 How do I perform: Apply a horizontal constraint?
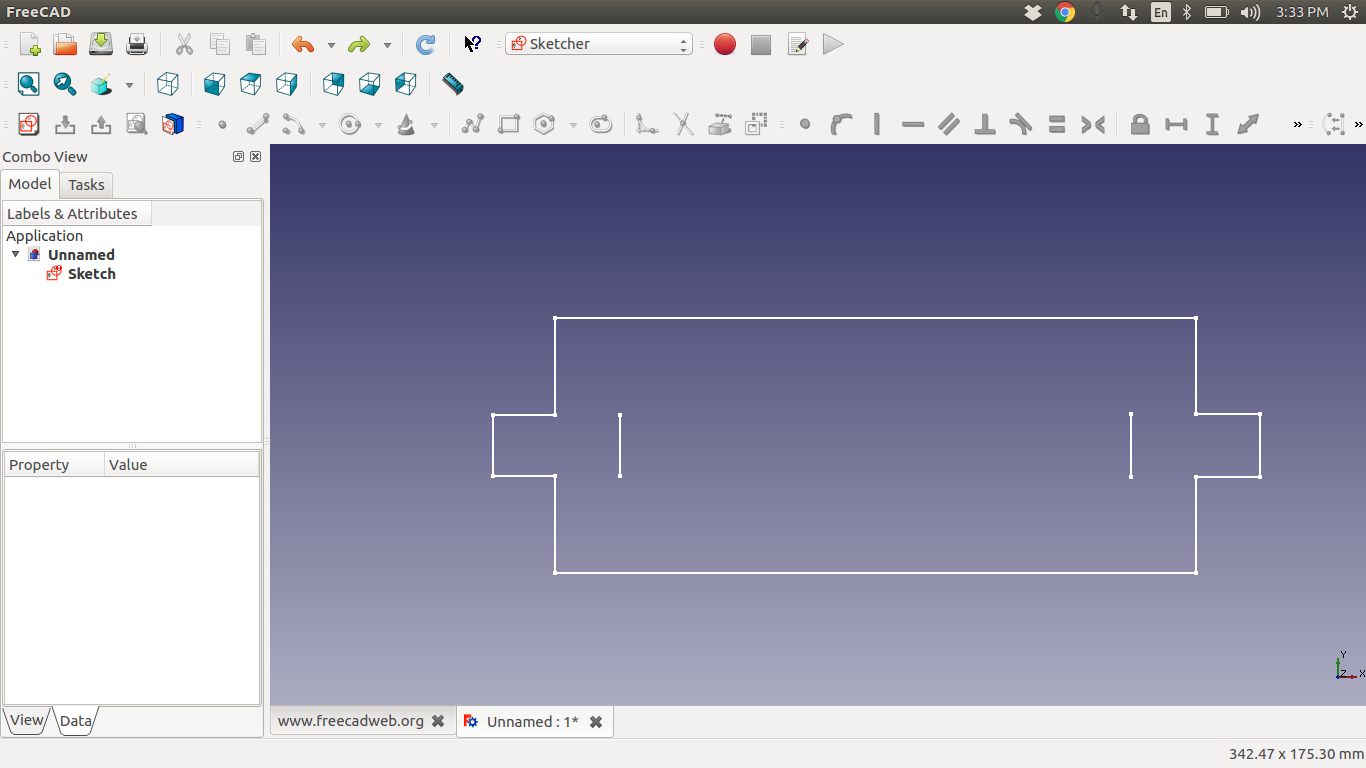click(912, 124)
